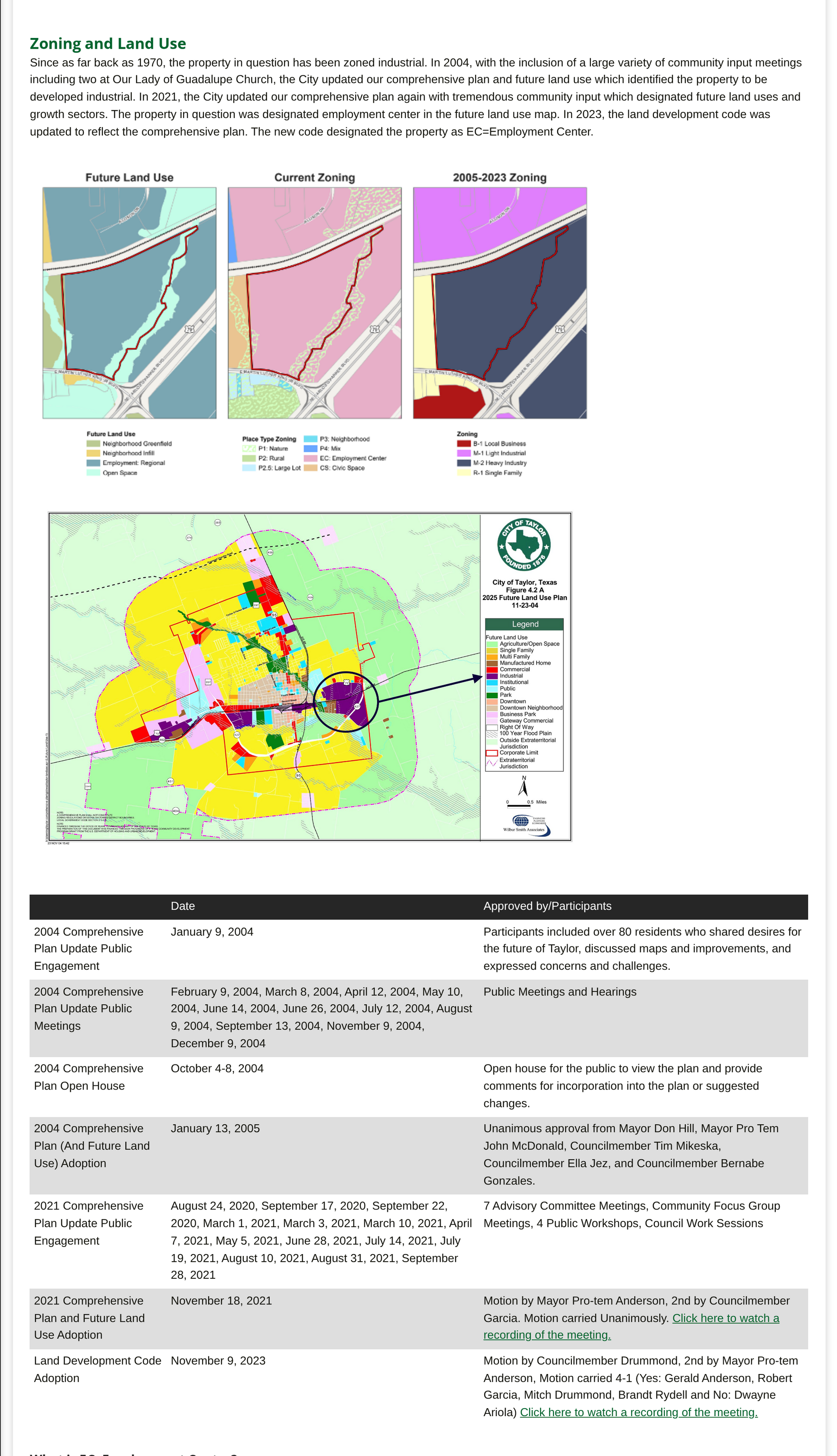Click the M-2 Heavy Industry legend swatch
Screen dimensions: 837x1456
464,463
